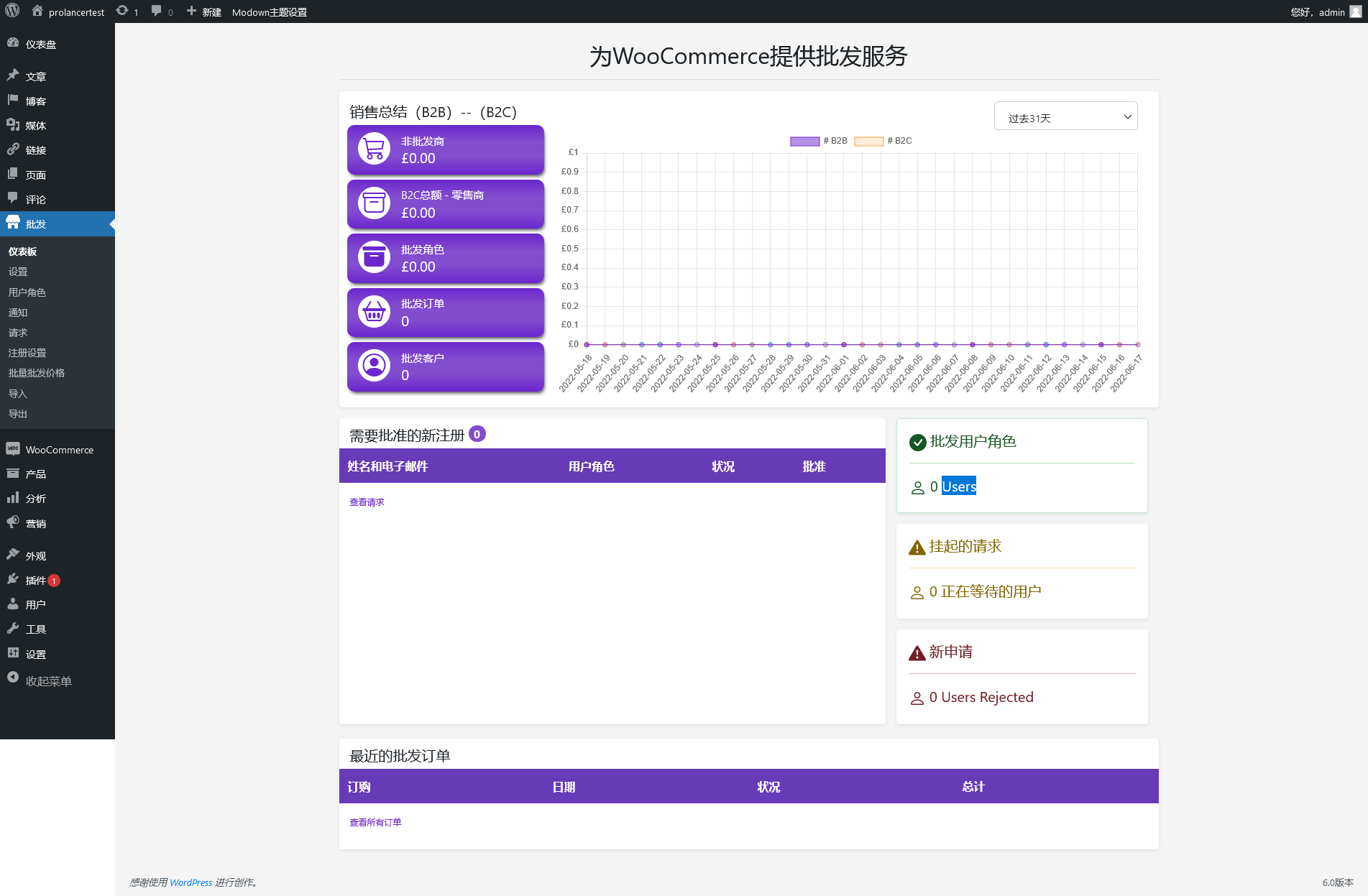Click the WordPress logo icon
The image size is (1368, 896).
coord(12,11)
